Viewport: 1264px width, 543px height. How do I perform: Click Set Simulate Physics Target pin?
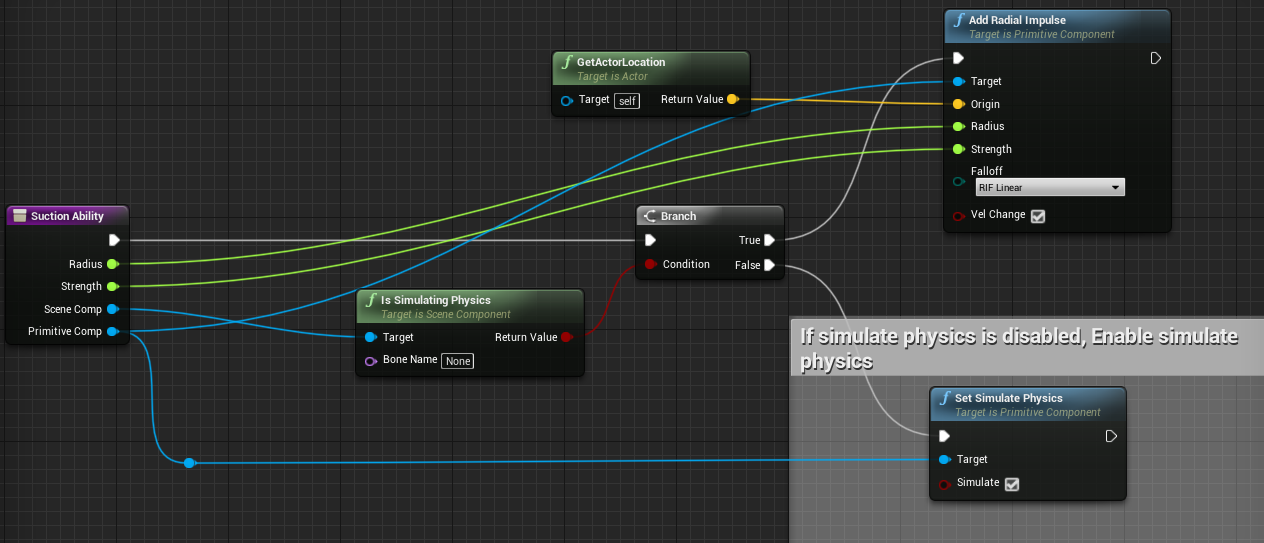[x=944, y=459]
